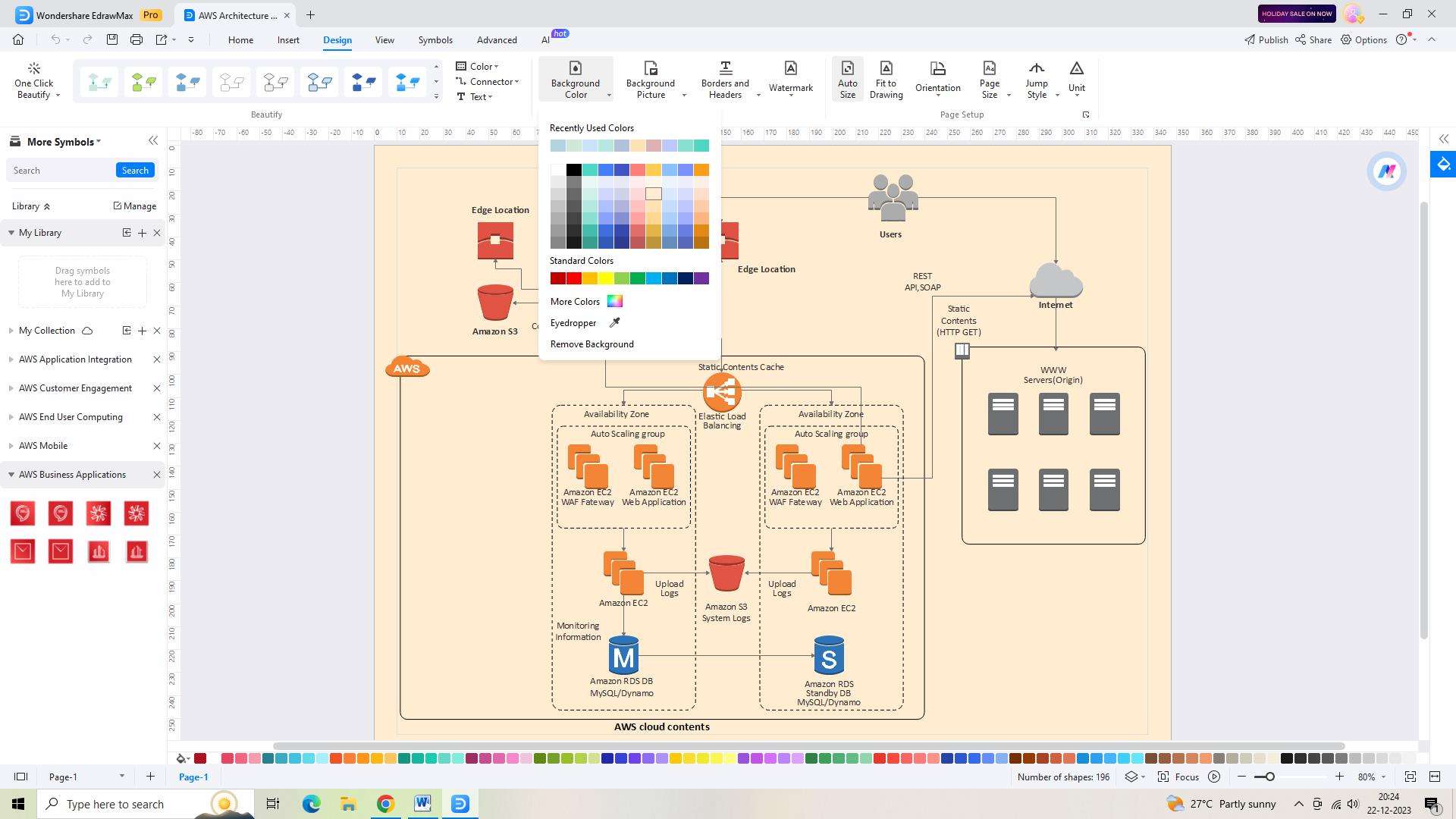Screen dimensions: 1456x819
Task: Click Share button
Action: pyautogui.click(x=1313, y=39)
